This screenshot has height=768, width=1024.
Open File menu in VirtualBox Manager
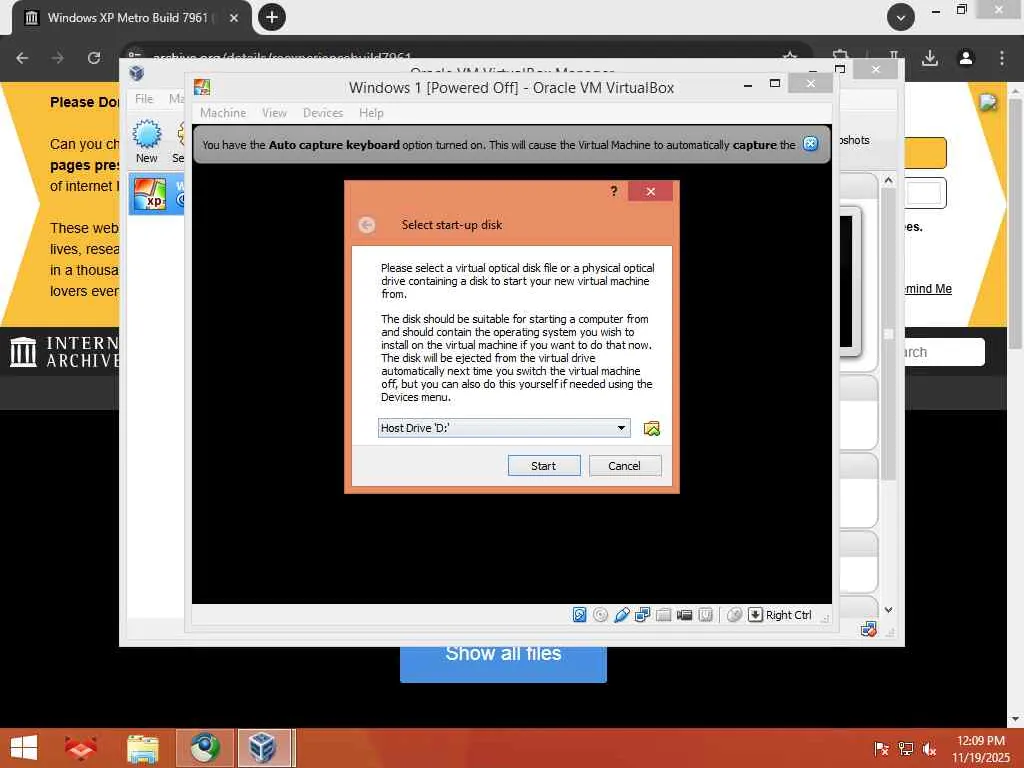click(x=144, y=99)
